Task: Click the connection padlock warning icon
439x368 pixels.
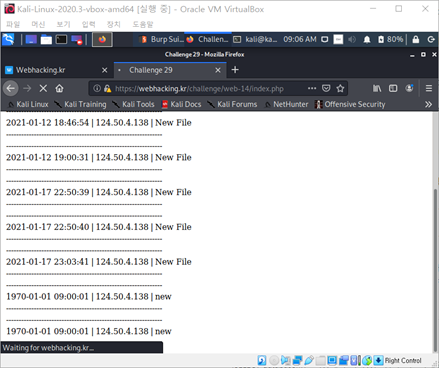Action: click(x=107, y=88)
